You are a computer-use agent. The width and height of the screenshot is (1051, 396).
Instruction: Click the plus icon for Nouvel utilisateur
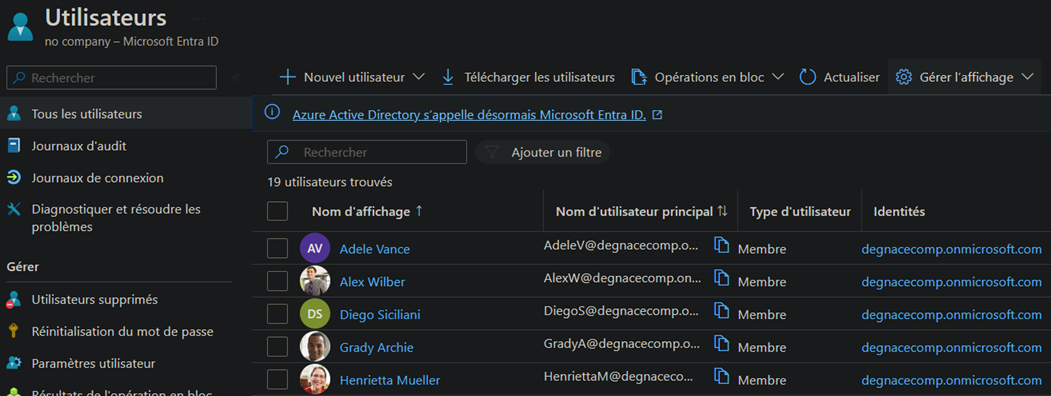click(x=288, y=77)
